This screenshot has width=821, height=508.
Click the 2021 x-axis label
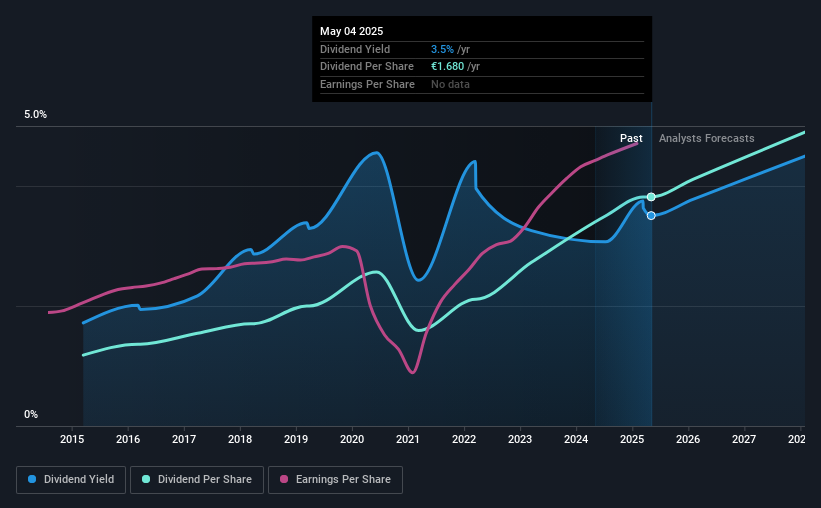(408, 439)
